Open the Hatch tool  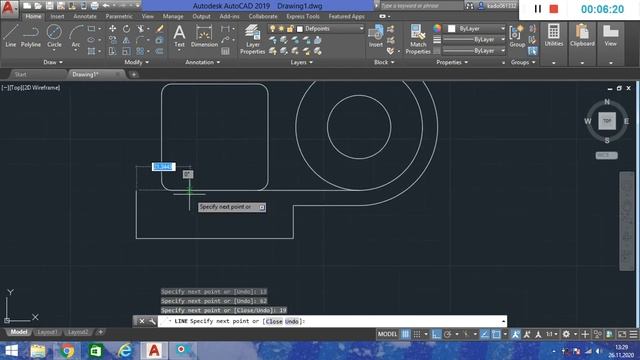click(x=91, y=51)
